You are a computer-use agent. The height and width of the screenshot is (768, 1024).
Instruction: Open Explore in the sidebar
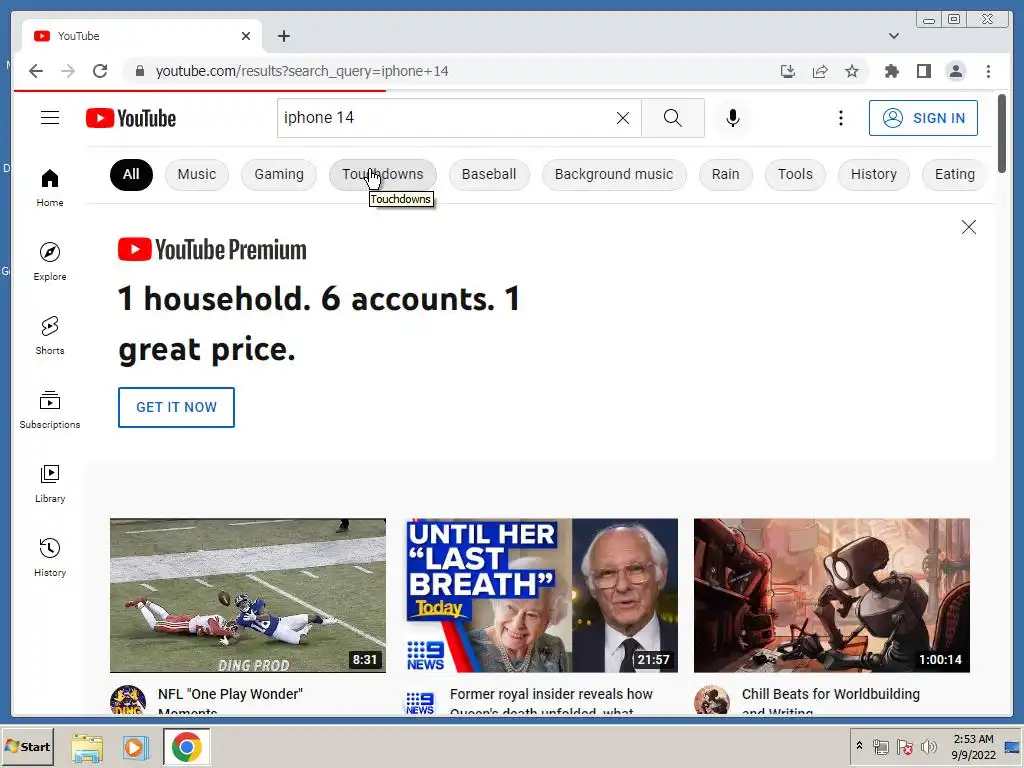[x=50, y=262]
